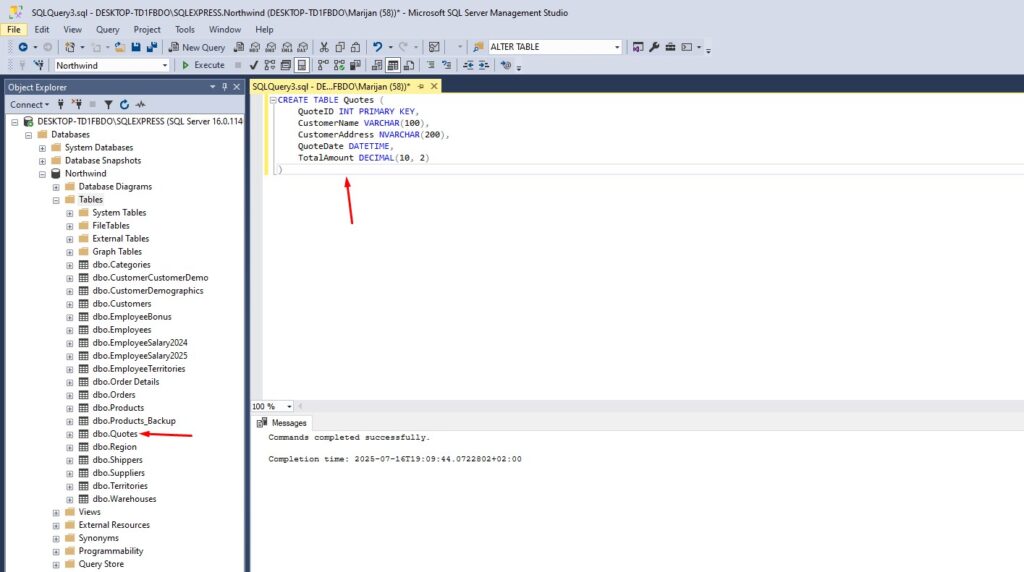Viewport: 1024px width, 572px height.
Task: Open the Toolbox icon in toolbar
Action: point(670,47)
